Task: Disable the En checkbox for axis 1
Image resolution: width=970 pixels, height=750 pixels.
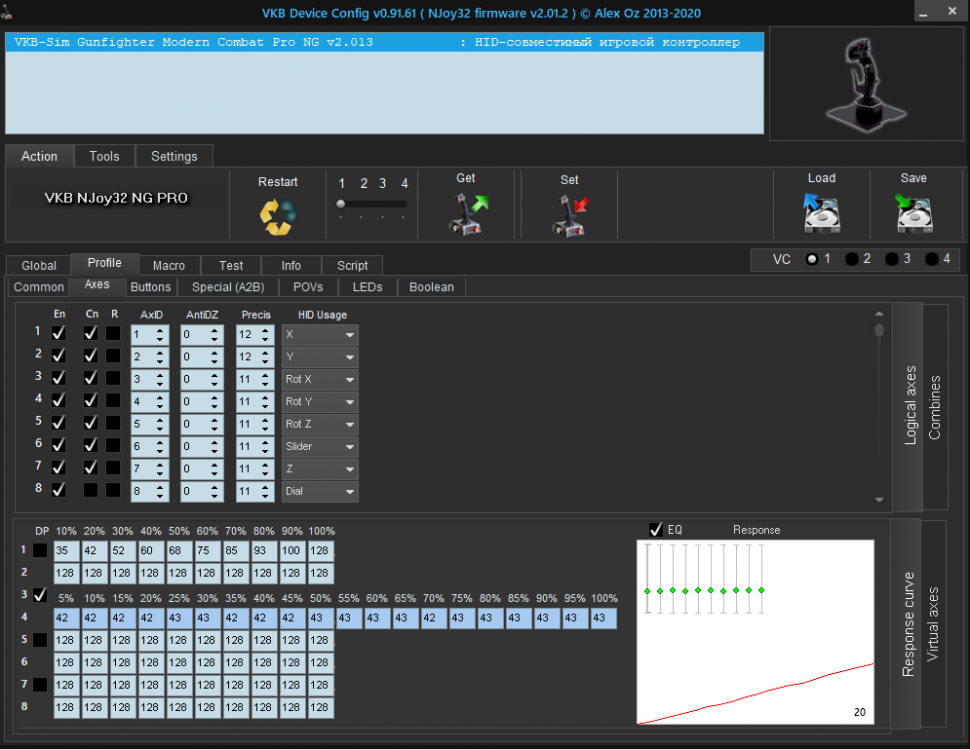Action: [59, 333]
